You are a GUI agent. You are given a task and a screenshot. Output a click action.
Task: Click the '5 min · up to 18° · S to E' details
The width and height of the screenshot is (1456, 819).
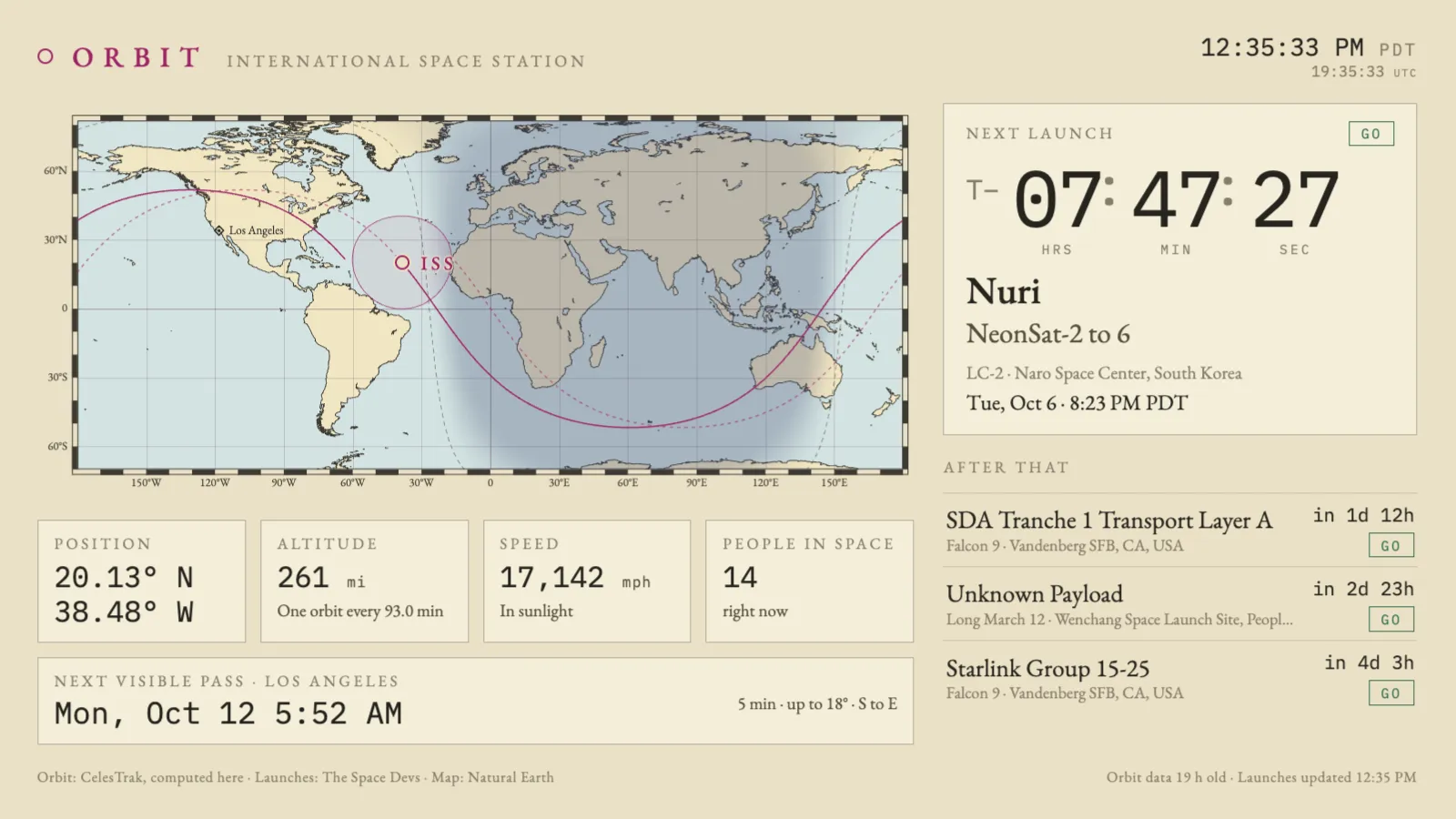(817, 704)
